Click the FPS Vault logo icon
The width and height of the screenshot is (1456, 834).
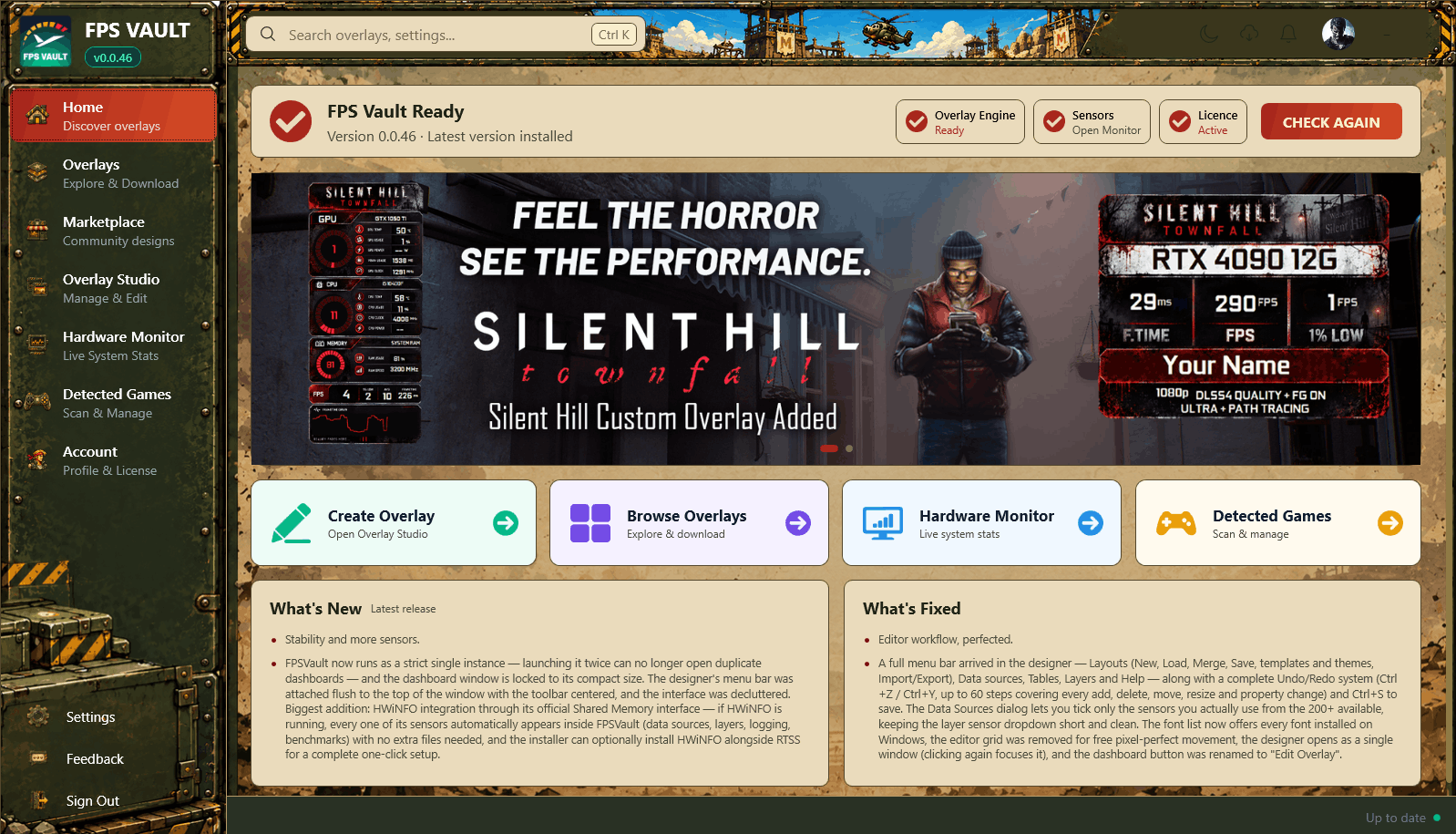click(x=46, y=43)
